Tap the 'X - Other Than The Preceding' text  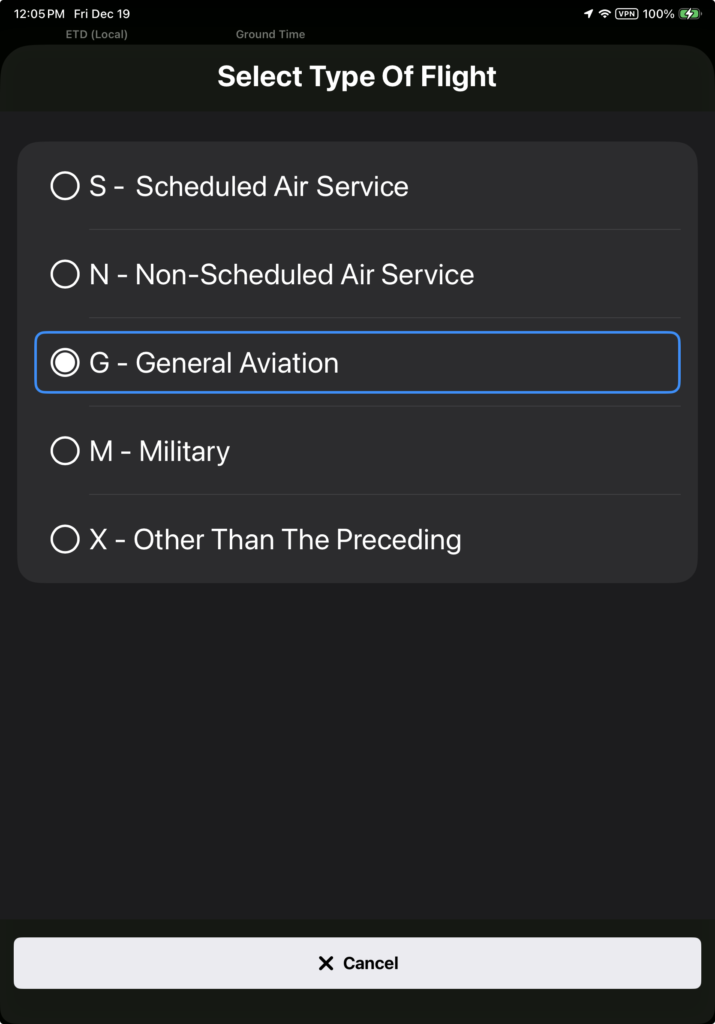(x=275, y=539)
